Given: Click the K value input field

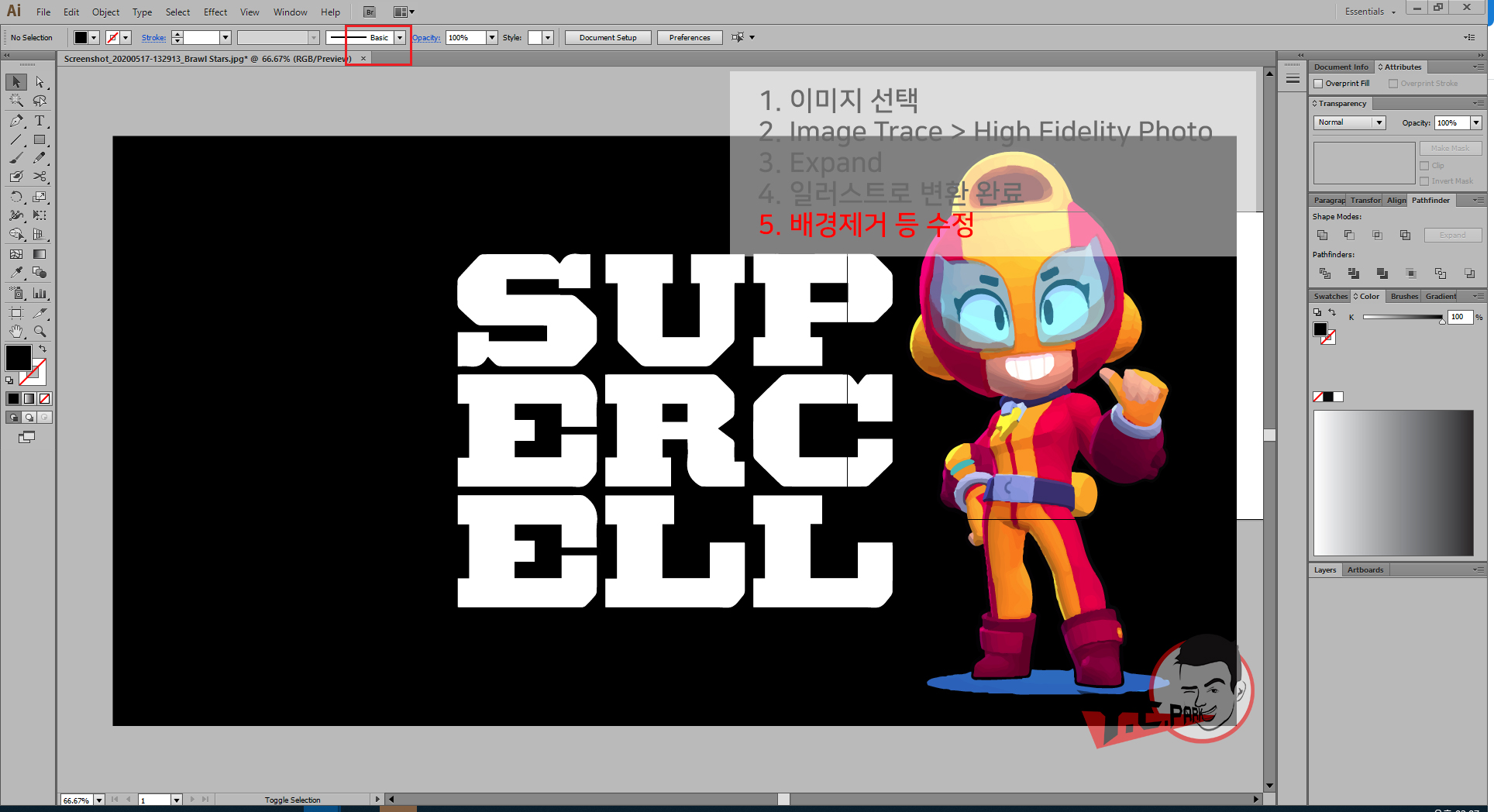Looking at the screenshot, I should [1460, 317].
